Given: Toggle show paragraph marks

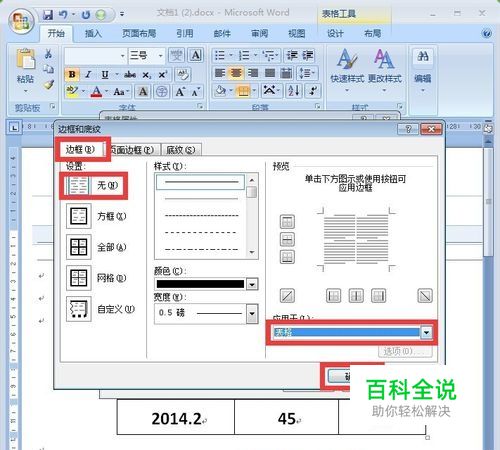Looking at the screenshot, I should [313, 91].
